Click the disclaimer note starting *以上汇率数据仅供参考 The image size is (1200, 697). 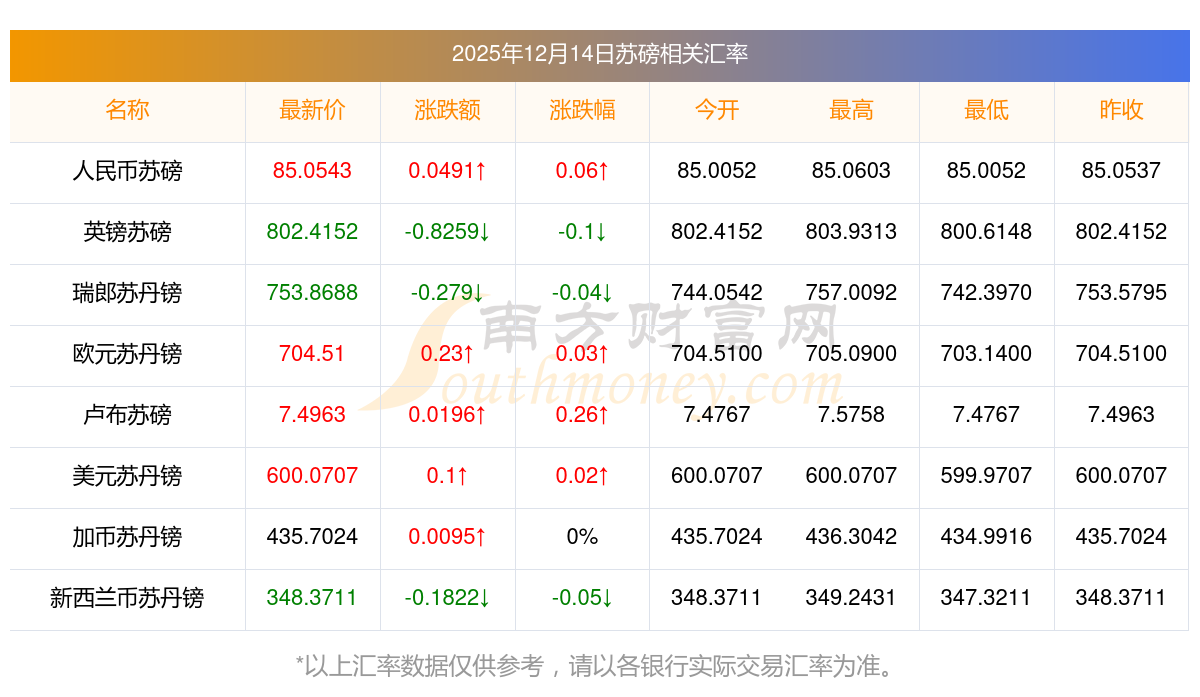(x=600, y=665)
